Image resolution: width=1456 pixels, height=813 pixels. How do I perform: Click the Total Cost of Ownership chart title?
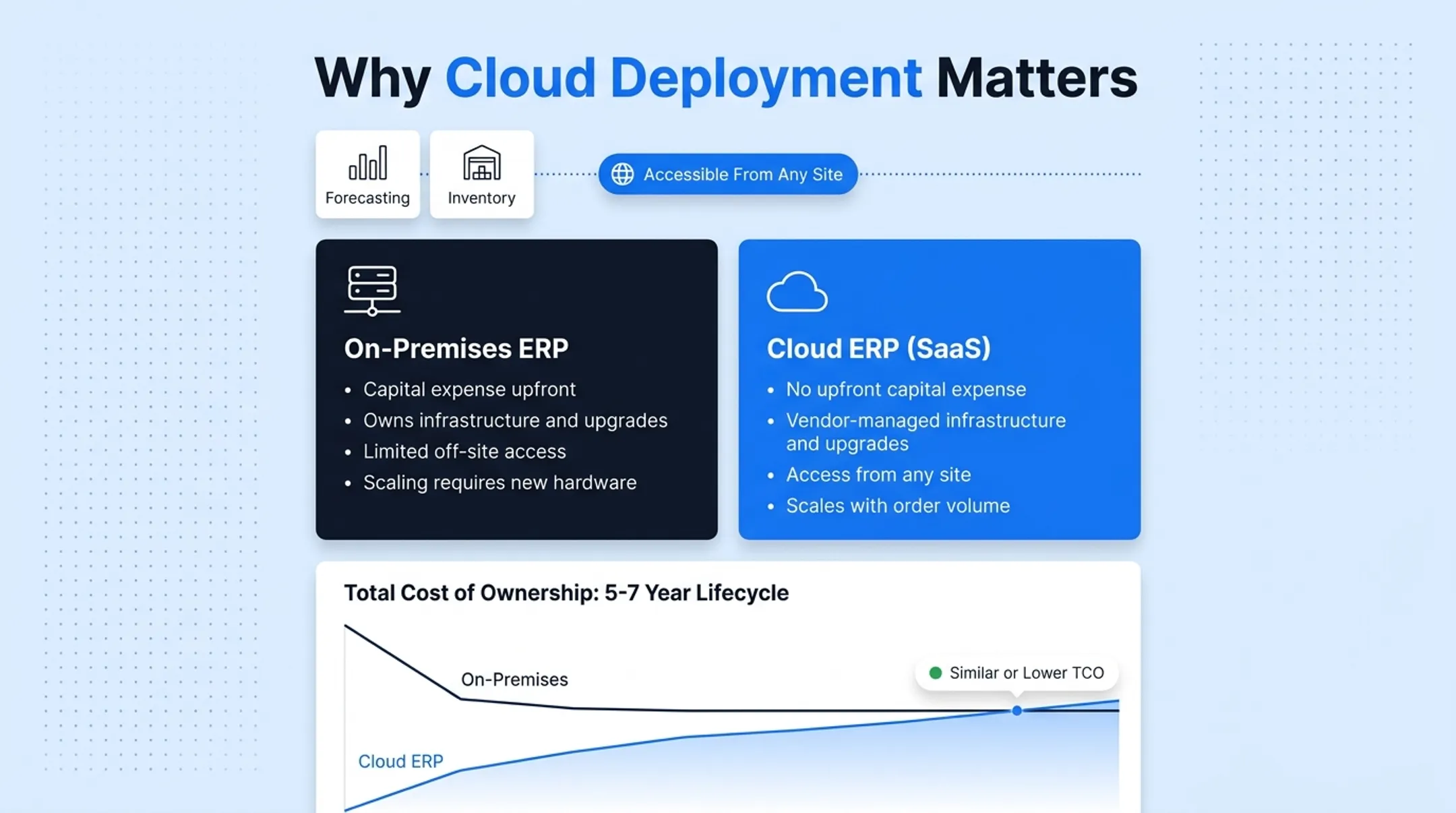(566, 593)
